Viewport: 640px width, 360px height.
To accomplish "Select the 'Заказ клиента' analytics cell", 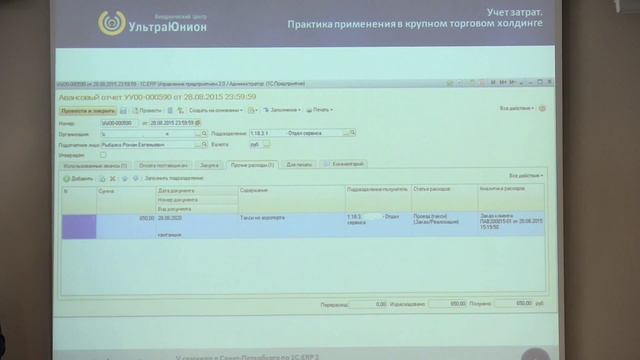I will click(511, 224).
